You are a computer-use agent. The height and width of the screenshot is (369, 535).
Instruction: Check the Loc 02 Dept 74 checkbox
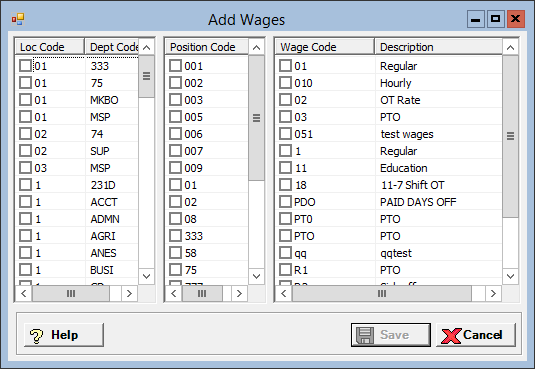click(x=25, y=133)
